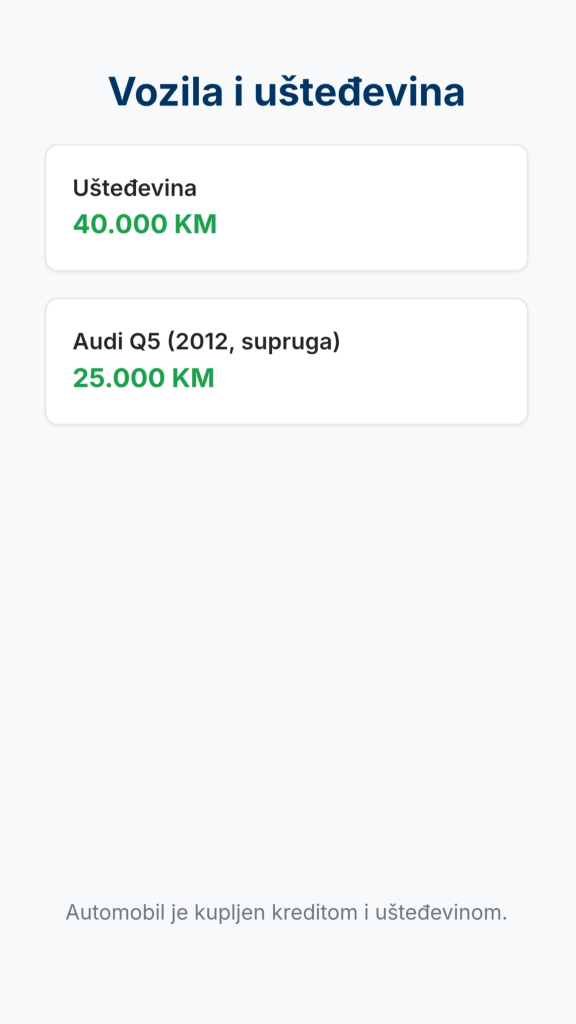This screenshot has height=1024, width=576.
Task: Open the Ušteđevina card
Action: pos(287,208)
